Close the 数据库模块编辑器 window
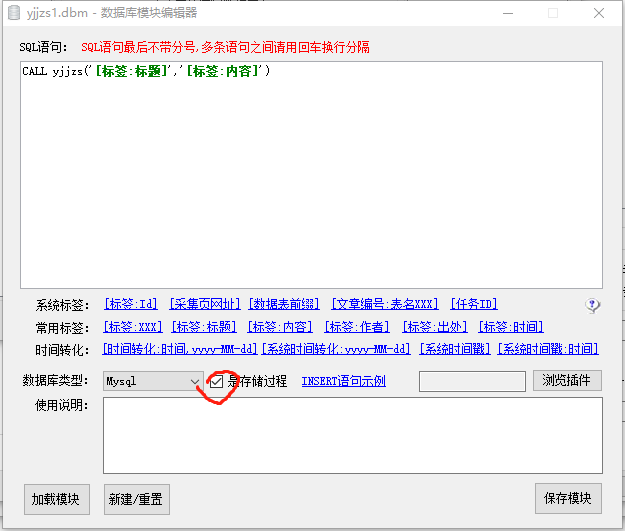This screenshot has height=531, width=625. click(x=599, y=13)
